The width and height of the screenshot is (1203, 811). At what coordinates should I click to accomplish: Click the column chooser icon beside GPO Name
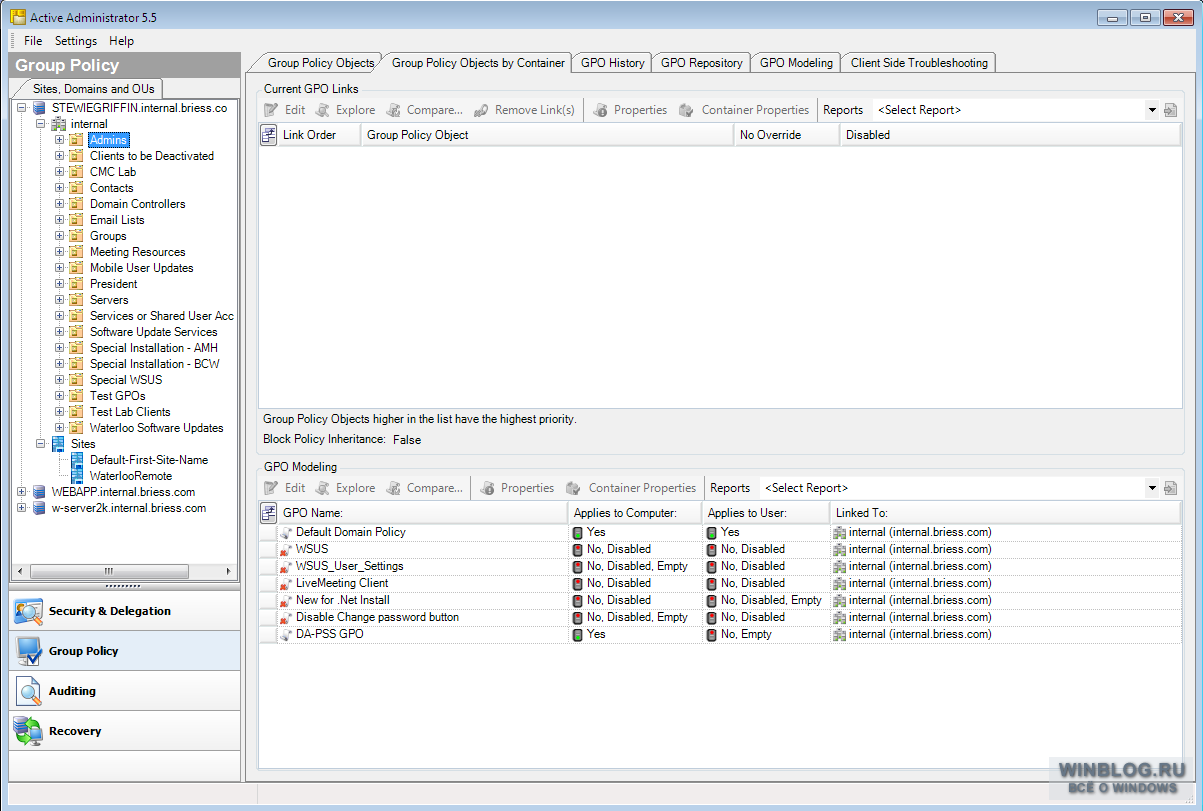(268, 513)
